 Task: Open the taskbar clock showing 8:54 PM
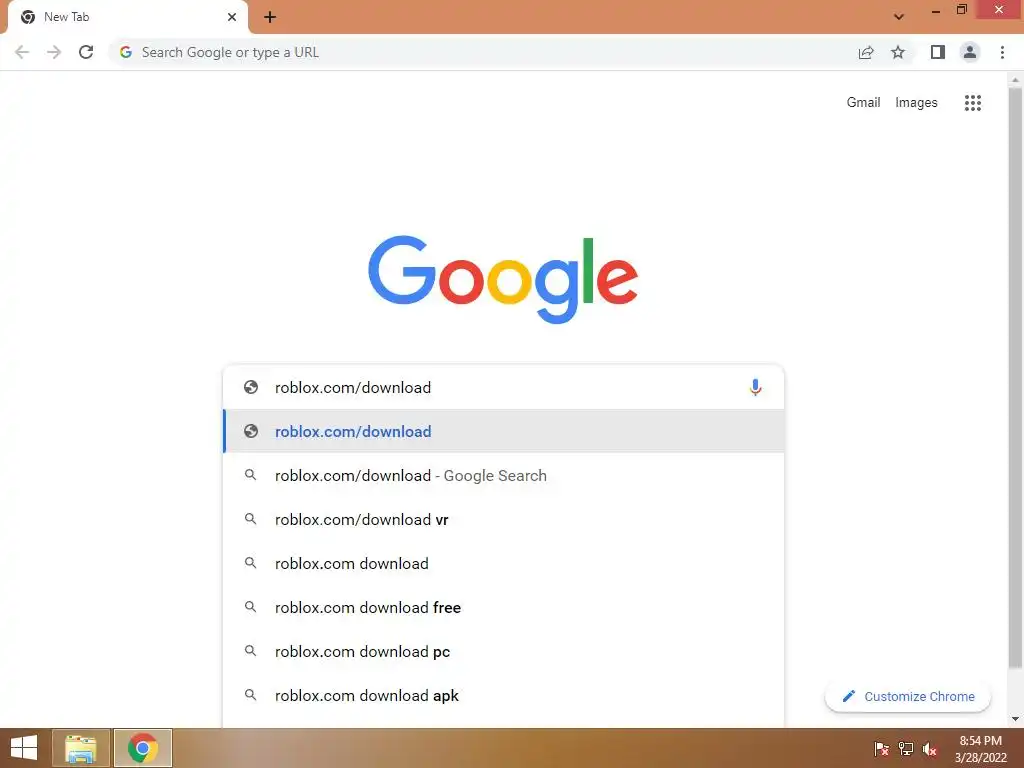980,749
